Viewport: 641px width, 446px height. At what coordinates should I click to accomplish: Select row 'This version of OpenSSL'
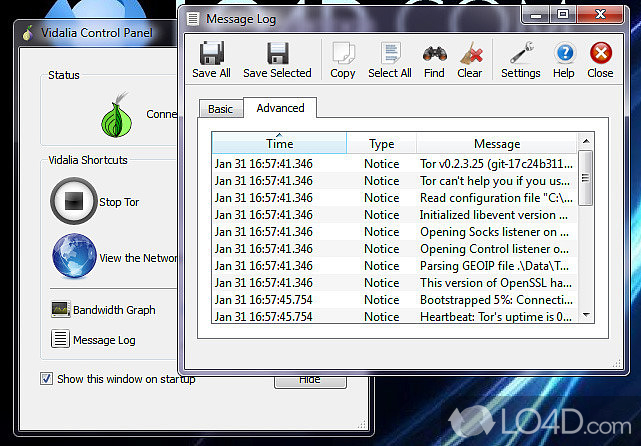(394, 282)
